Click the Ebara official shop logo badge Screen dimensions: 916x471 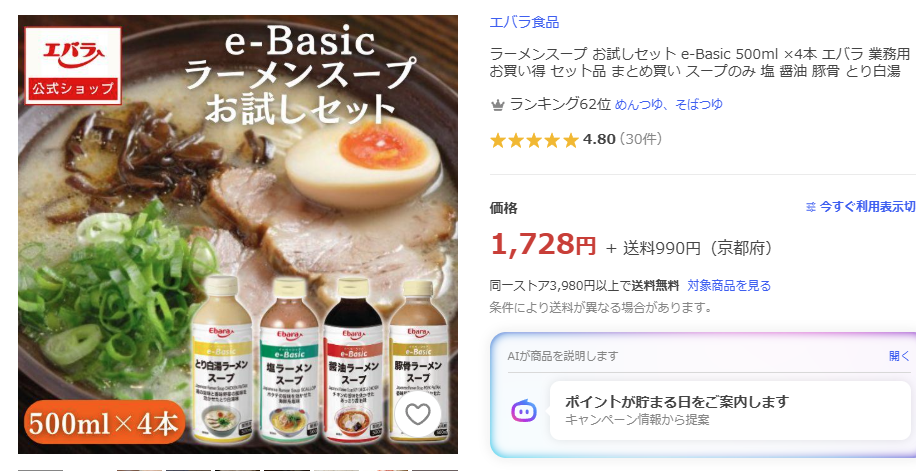coord(73,65)
